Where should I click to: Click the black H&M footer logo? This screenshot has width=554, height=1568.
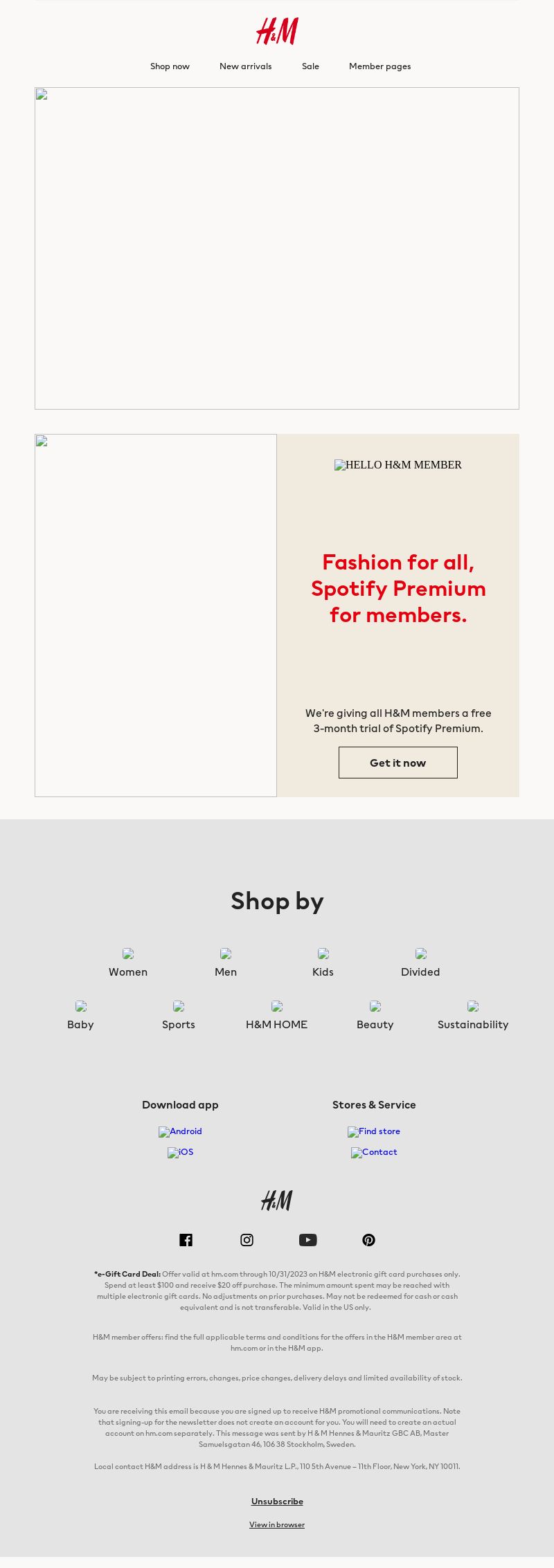[277, 1201]
